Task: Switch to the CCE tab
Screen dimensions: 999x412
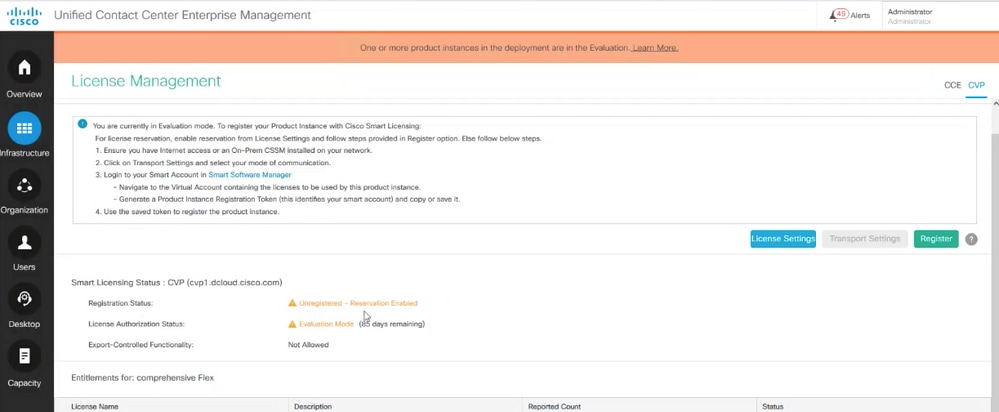Action: click(952, 85)
